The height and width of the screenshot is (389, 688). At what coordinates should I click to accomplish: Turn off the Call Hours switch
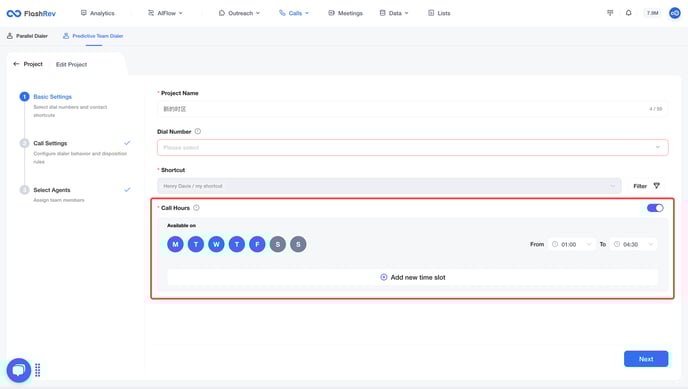point(655,208)
